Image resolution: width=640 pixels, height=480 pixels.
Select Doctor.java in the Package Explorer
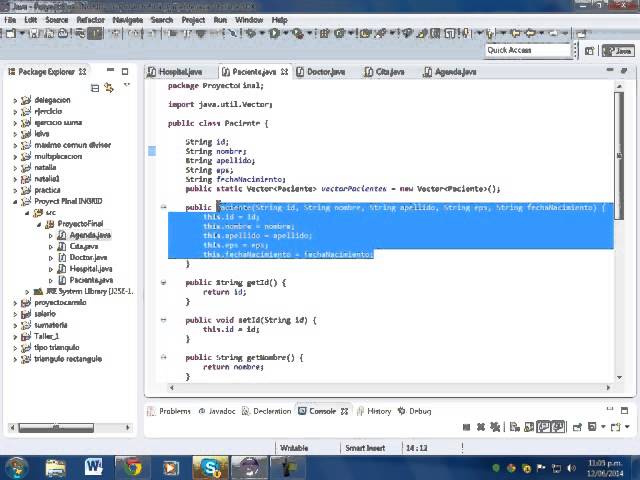point(83,258)
